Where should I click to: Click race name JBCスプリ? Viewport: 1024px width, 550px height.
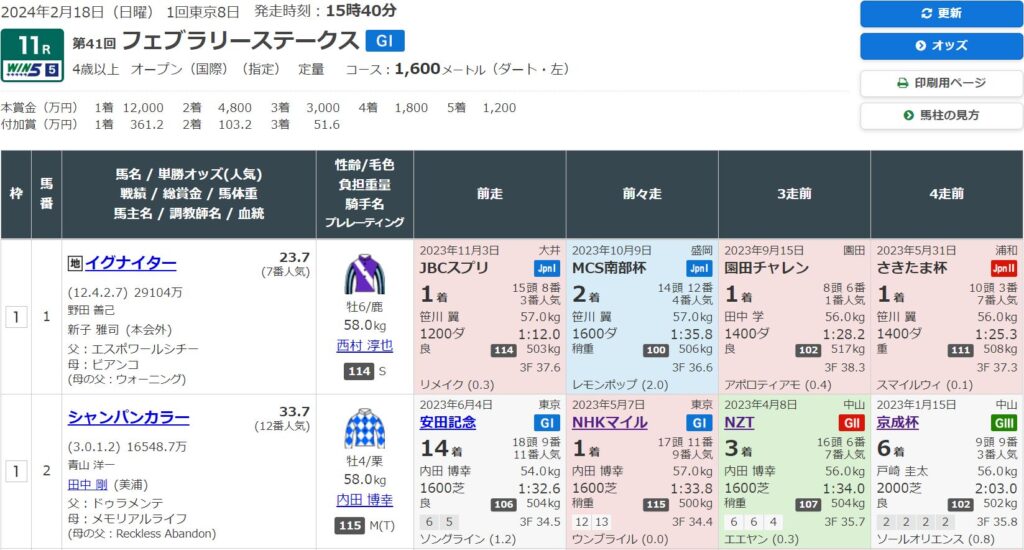click(454, 268)
